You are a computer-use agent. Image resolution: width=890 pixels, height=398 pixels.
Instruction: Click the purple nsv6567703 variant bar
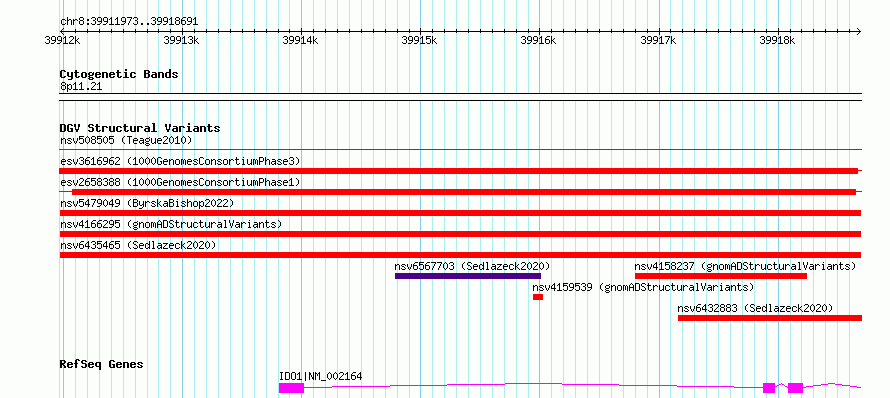(468, 276)
